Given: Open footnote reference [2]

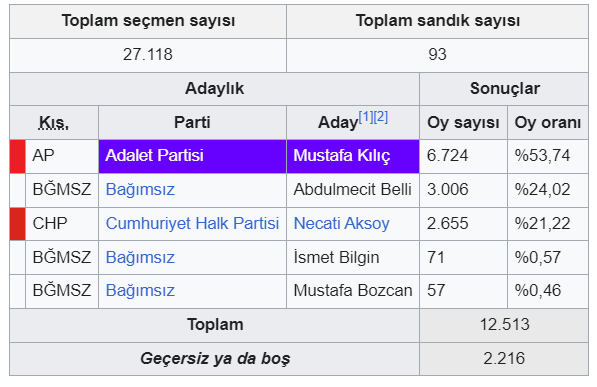Looking at the screenshot, I should click(380, 117).
